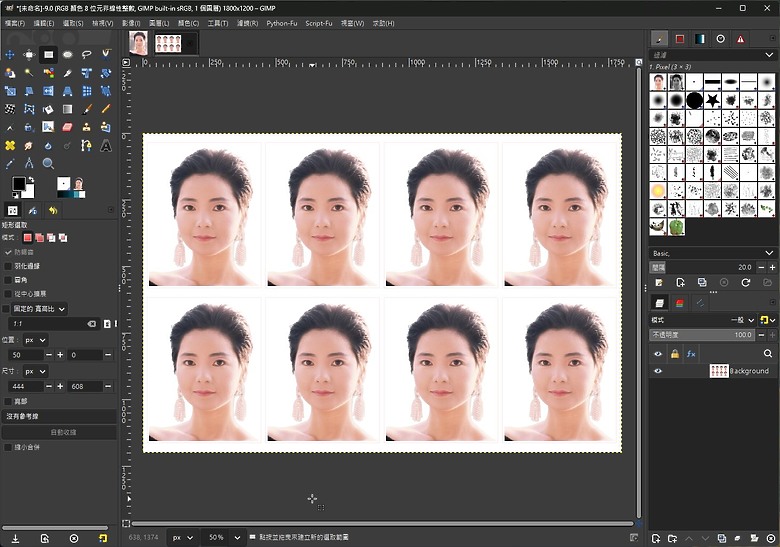Toggle the antialiasing checkbox
Viewport: 780px width, 547px height.
(8, 252)
